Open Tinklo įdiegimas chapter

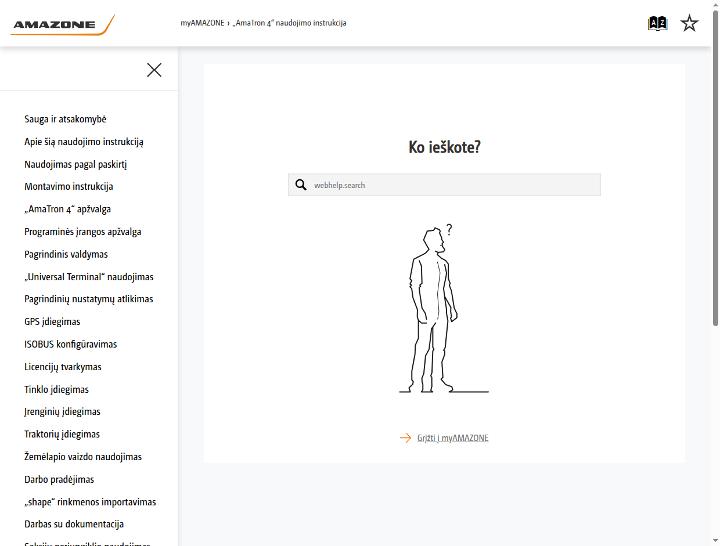(x=56, y=389)
